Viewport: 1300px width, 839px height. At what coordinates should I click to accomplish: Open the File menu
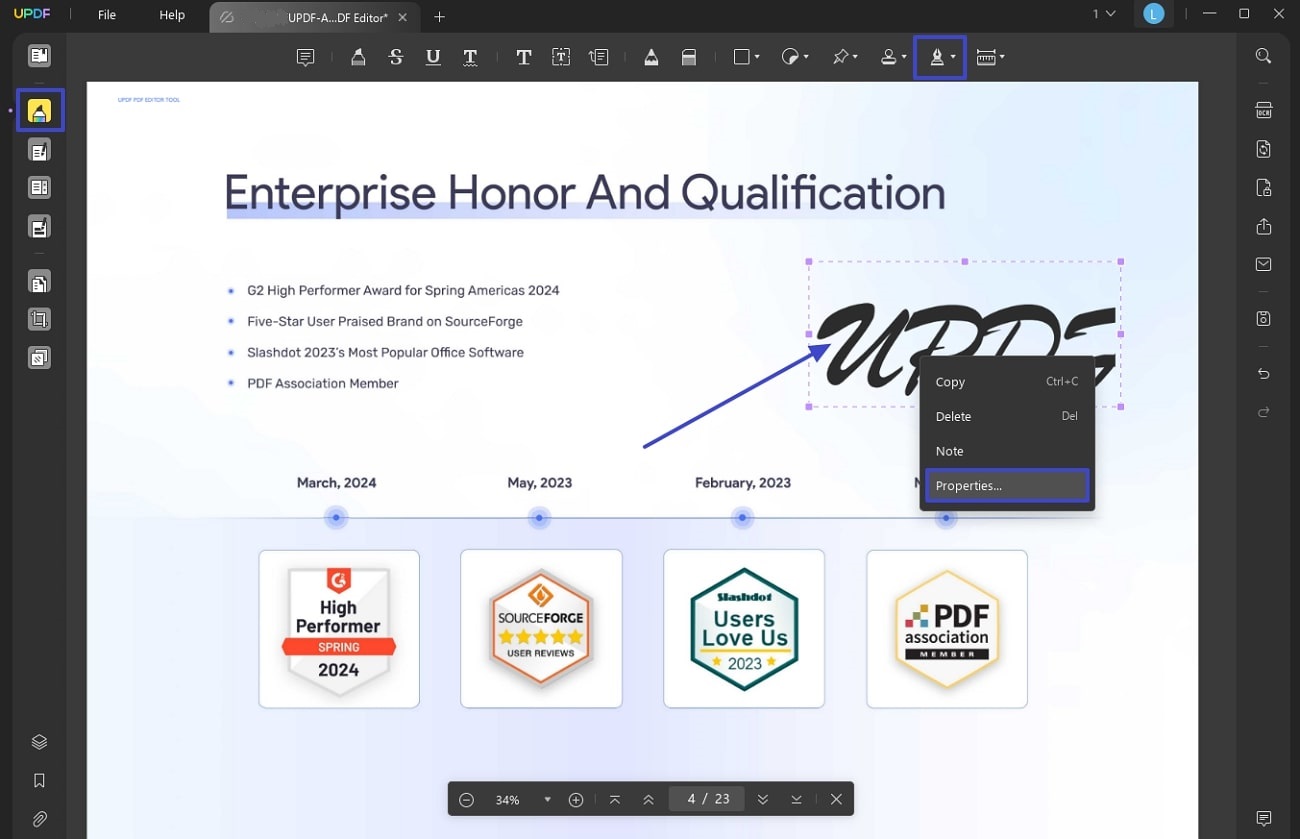coord(106,15)
